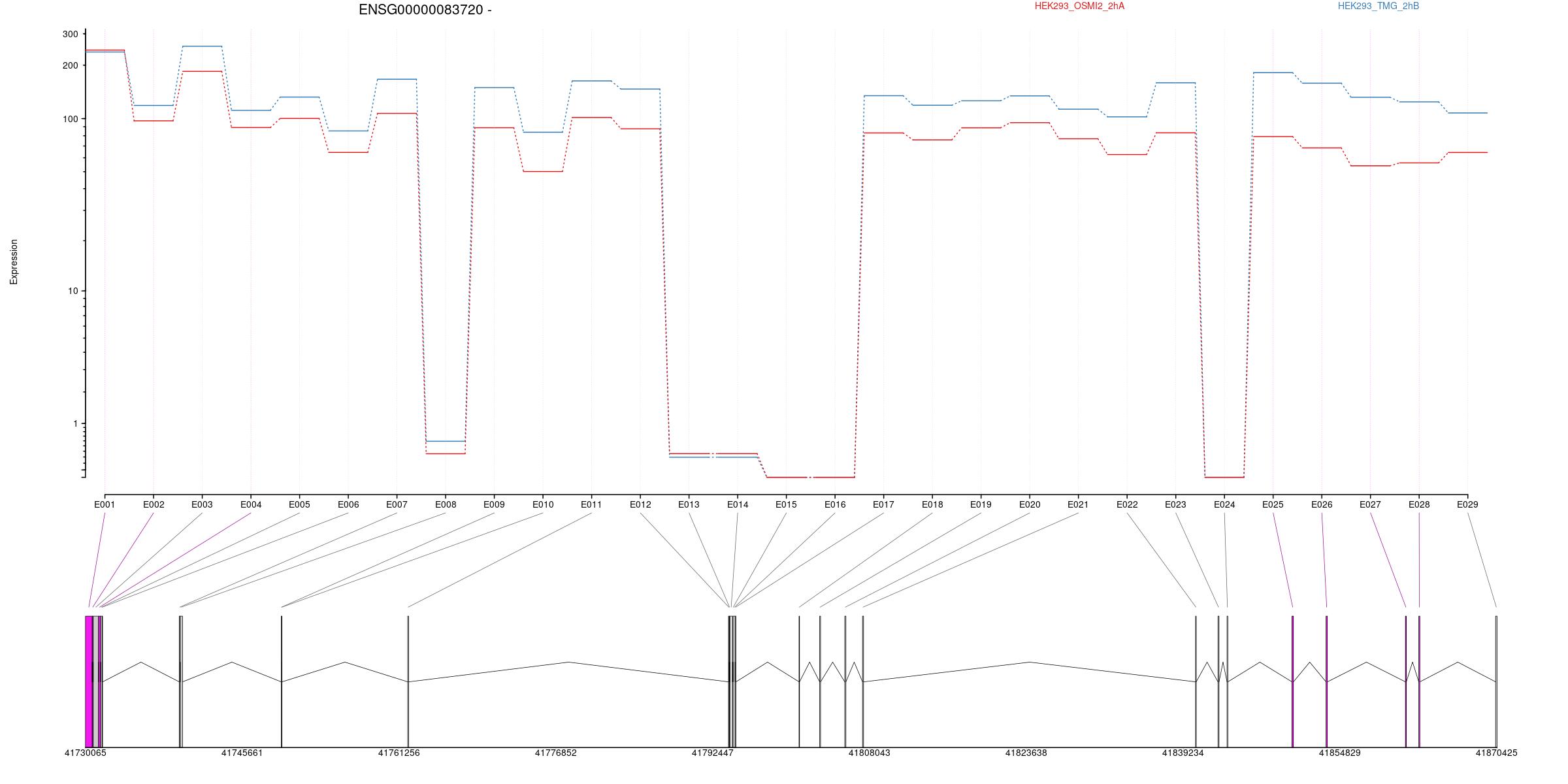Click genomic coordinate 41761256

point(399,753)
